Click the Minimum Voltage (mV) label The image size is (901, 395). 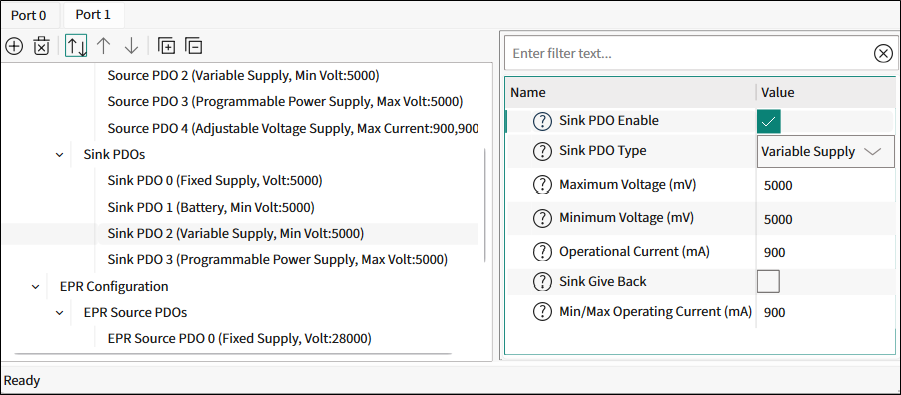626,218
